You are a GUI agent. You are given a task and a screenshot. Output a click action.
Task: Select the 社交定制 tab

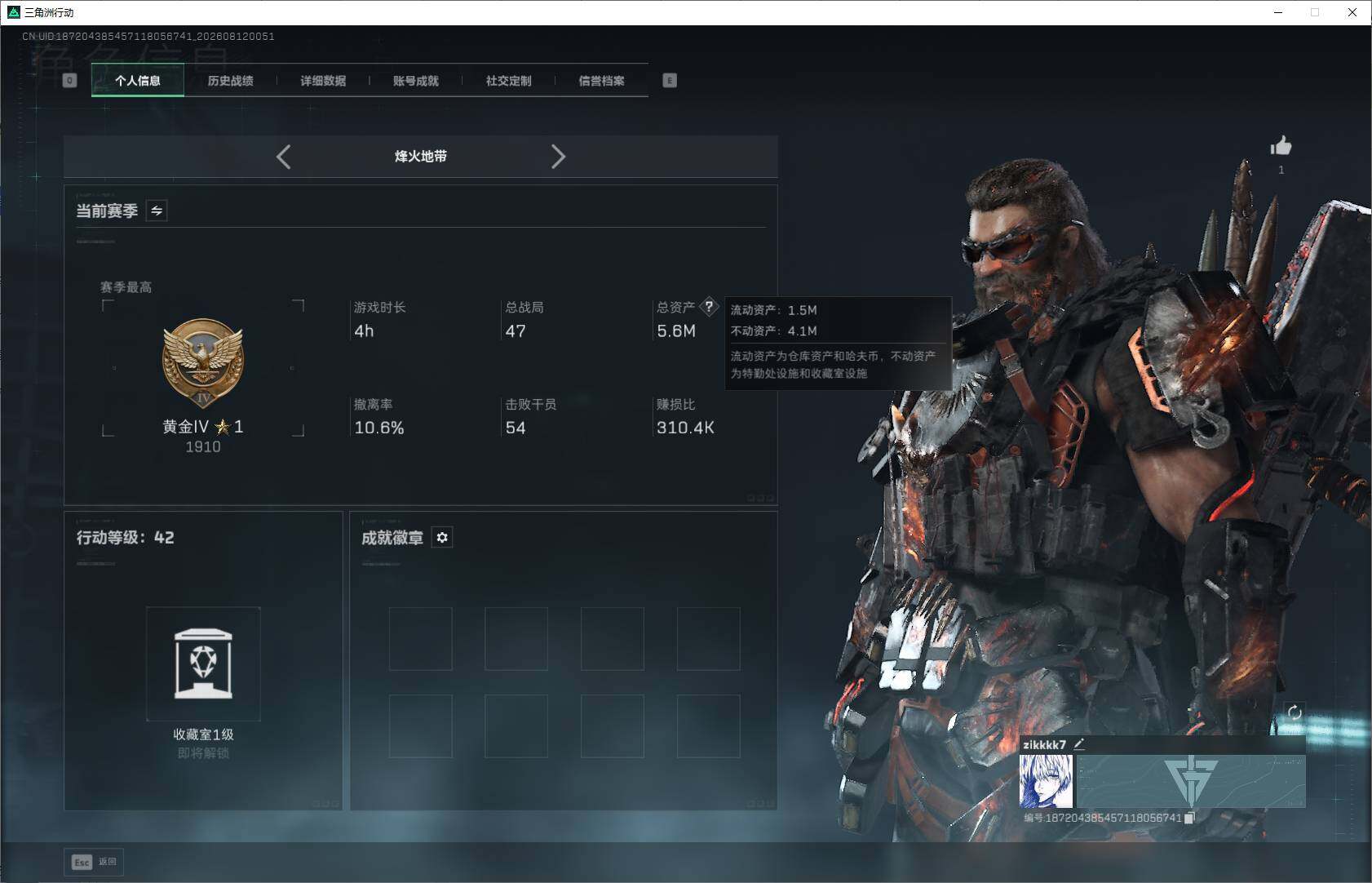(x=509, y=81)
